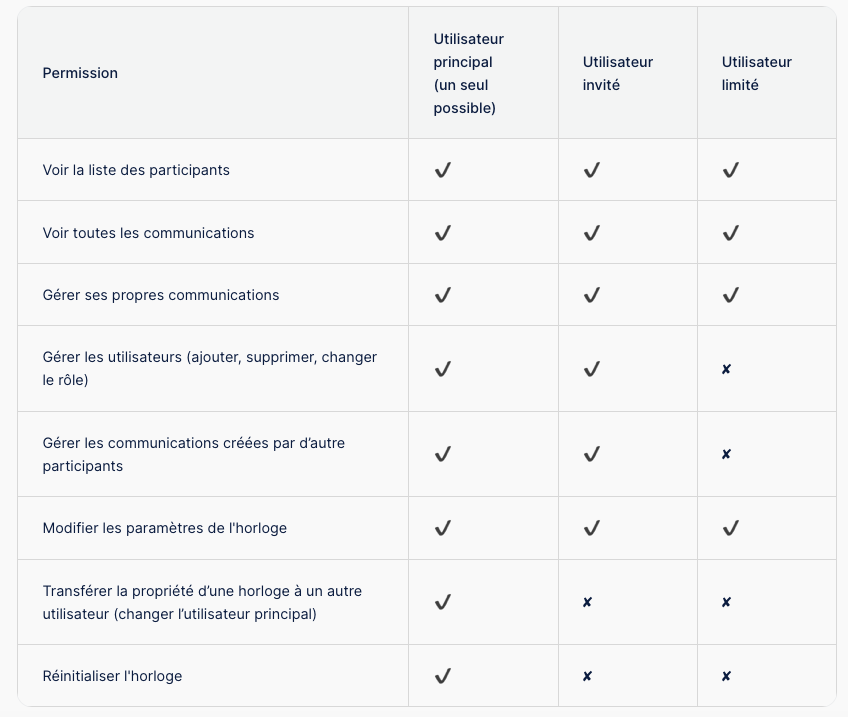Click the invited user checkmark for viewing all communications

592,233
